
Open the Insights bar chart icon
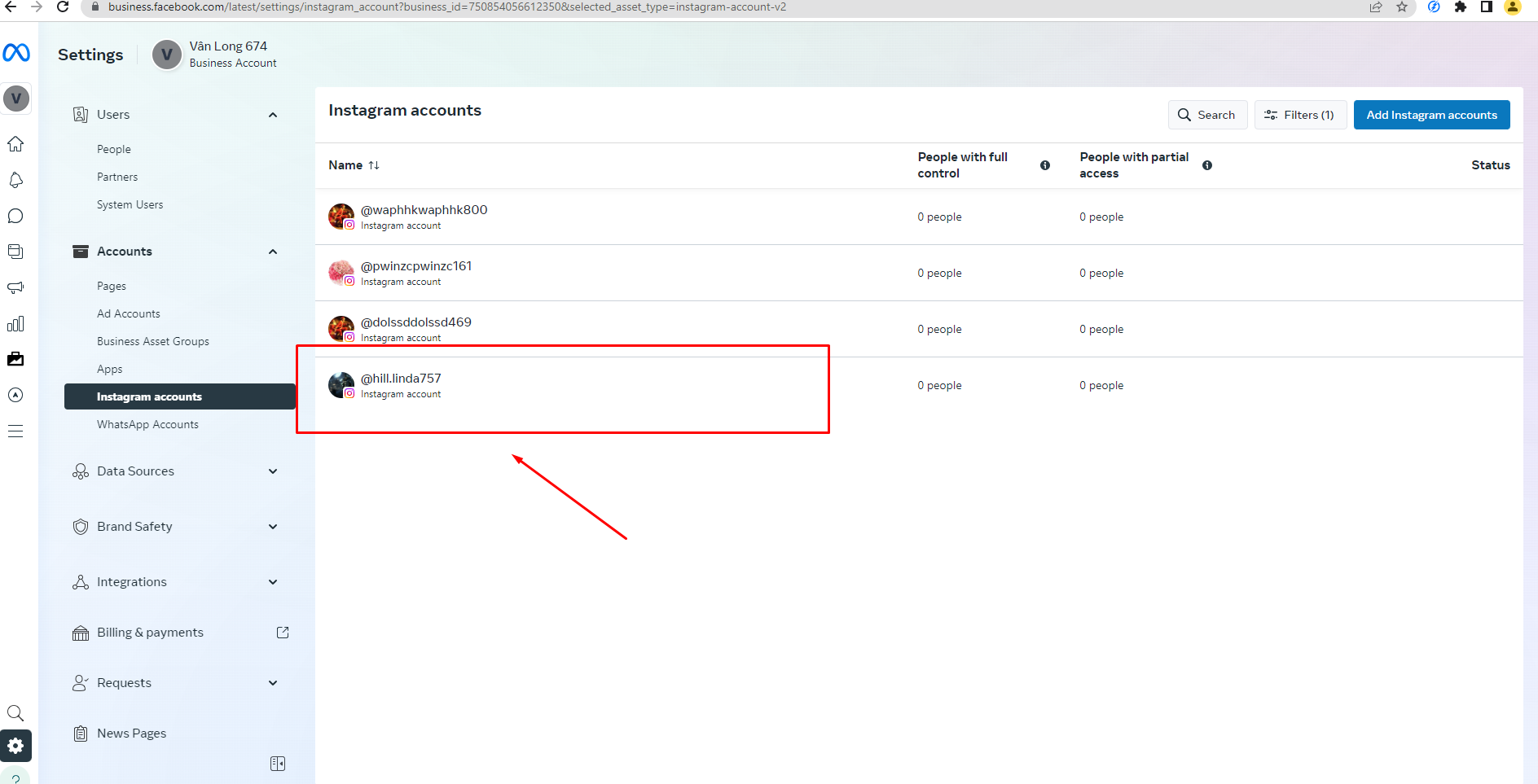tap(15, 323)
